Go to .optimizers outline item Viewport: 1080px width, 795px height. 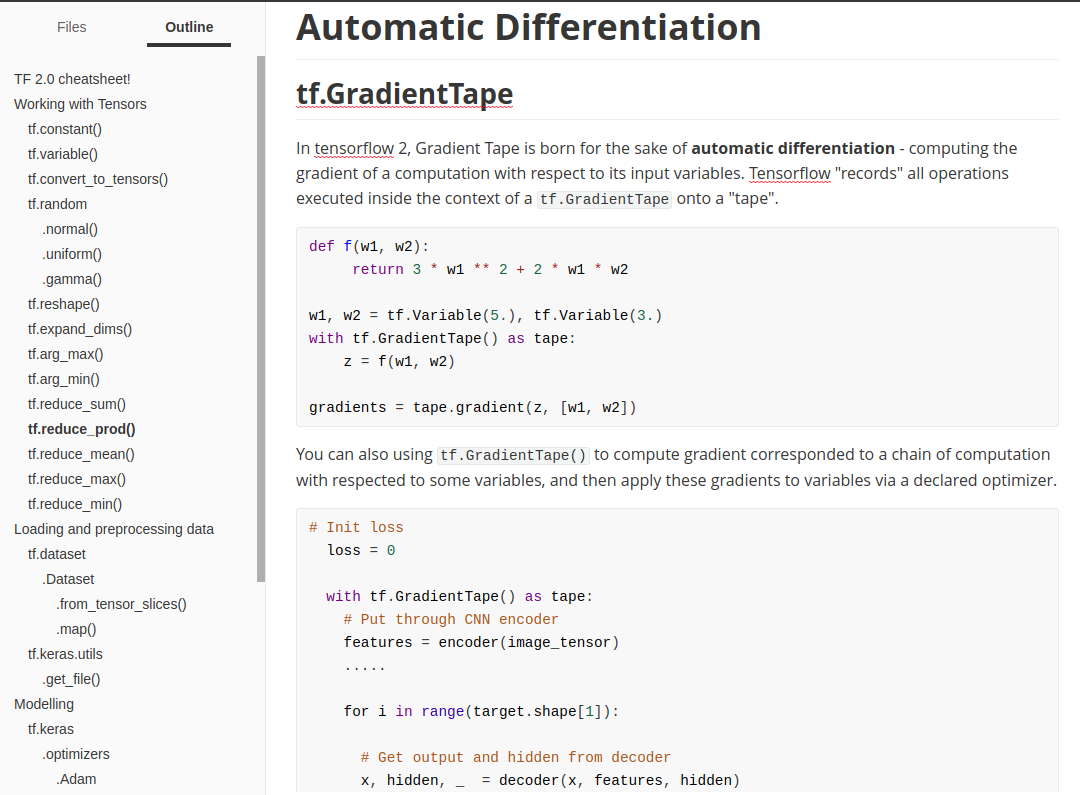point(76,754)
